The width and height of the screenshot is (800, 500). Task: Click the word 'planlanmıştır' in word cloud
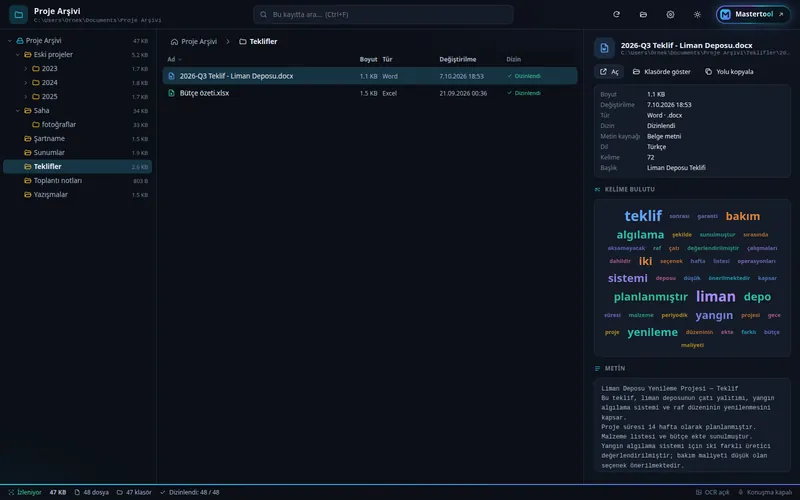651,297
